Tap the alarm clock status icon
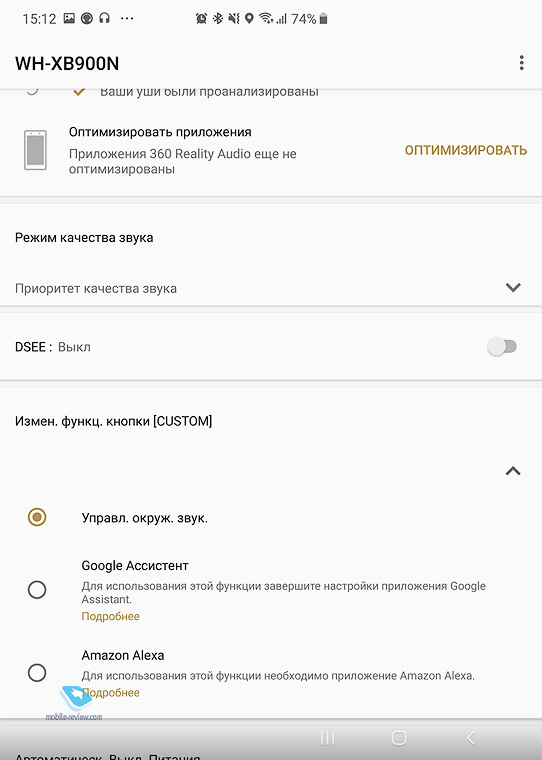Viewport: 542px width, 760px height. click(201, 18)
